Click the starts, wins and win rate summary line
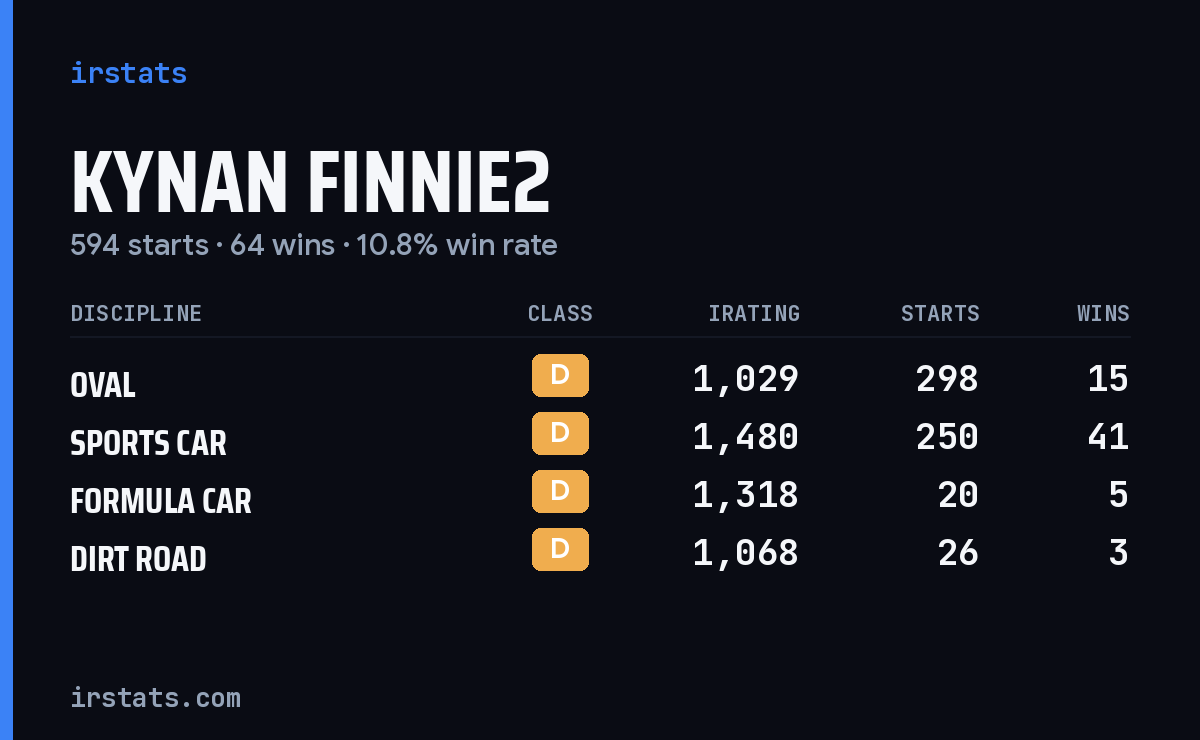Image resolution: width=1200 pixels, height=740 pixels. point(314,245)
